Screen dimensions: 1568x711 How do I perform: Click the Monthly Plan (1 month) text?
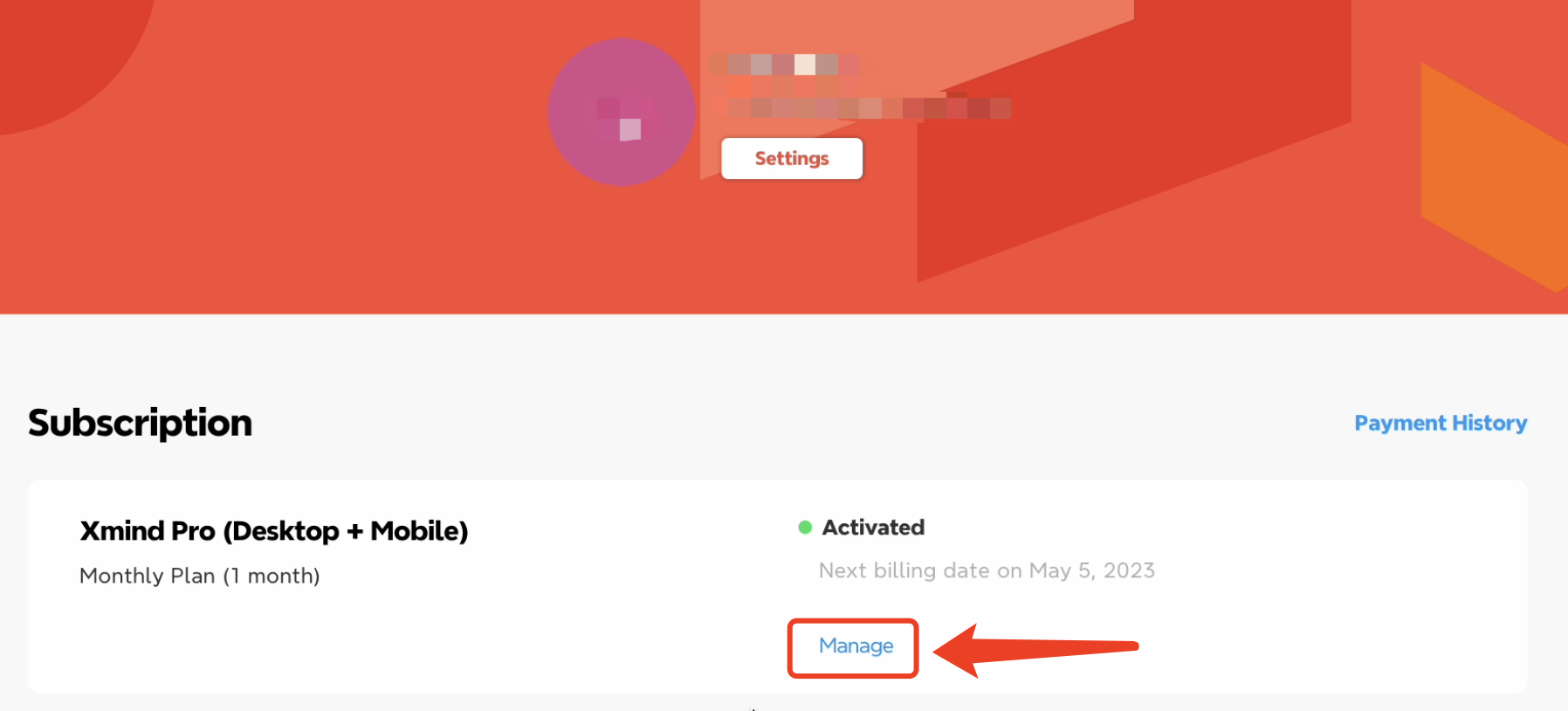pos(199,576)
